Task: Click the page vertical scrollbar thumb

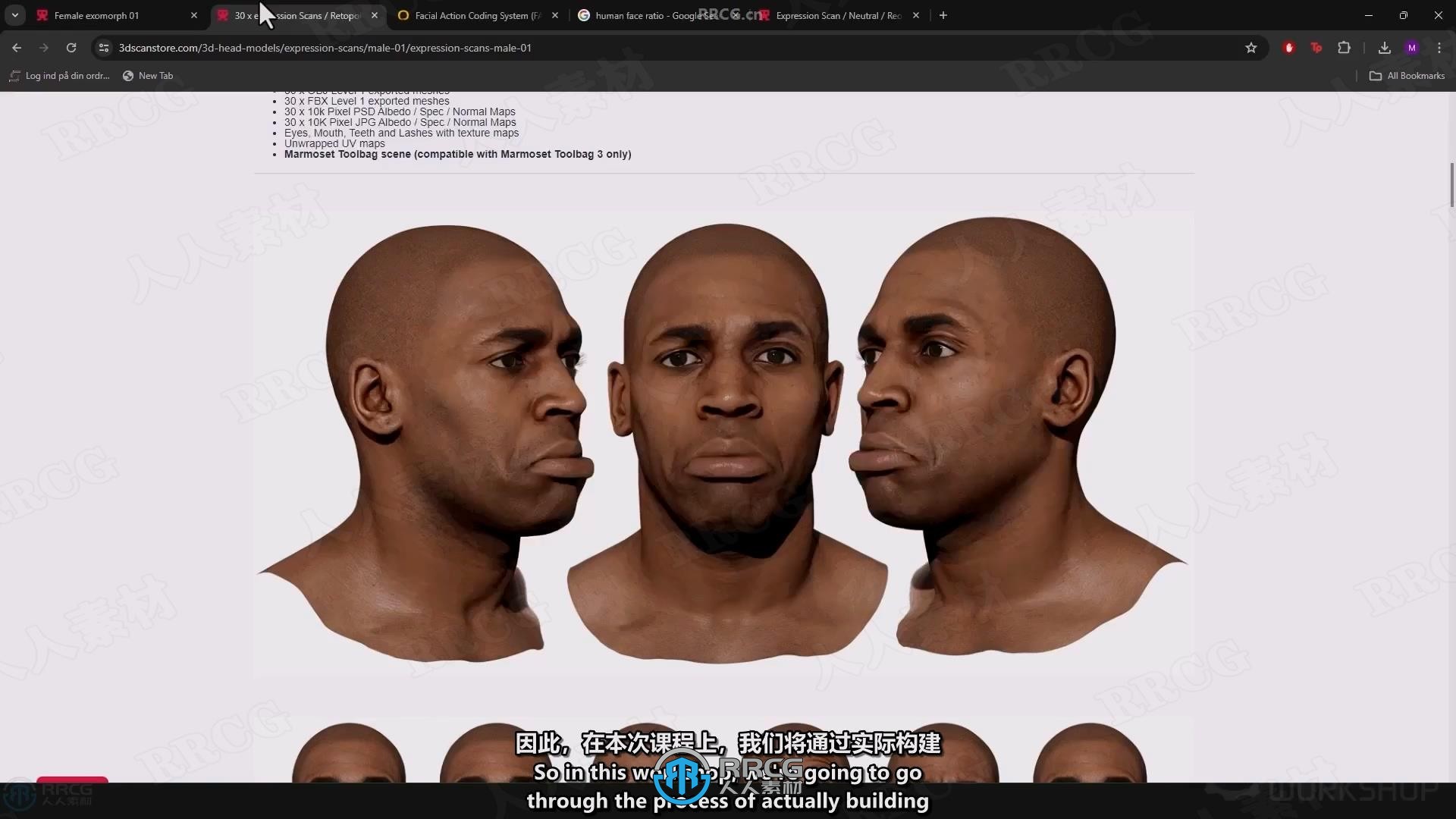Action: (x=1452, y=184)
